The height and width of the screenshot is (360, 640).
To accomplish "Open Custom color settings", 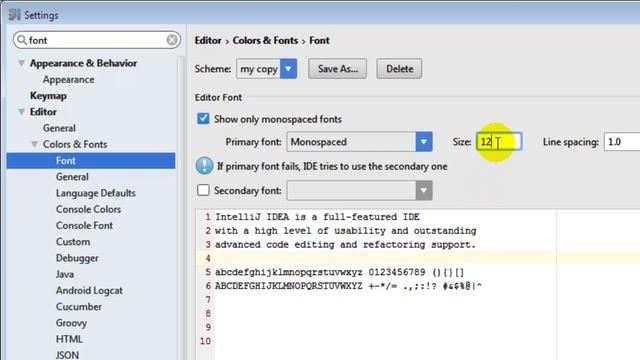I will [x=73, y=242].
